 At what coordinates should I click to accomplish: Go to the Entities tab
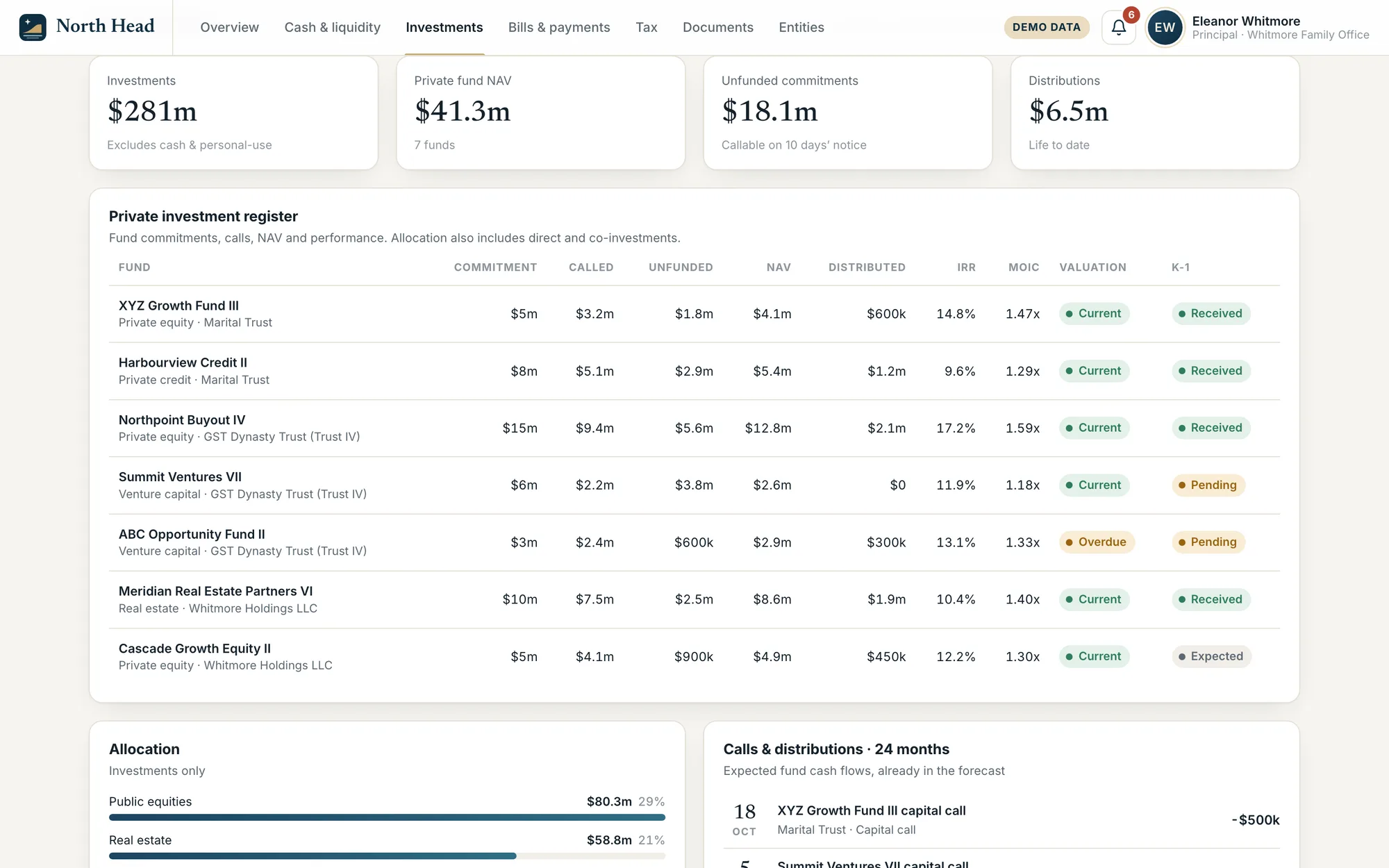[801, 27]
